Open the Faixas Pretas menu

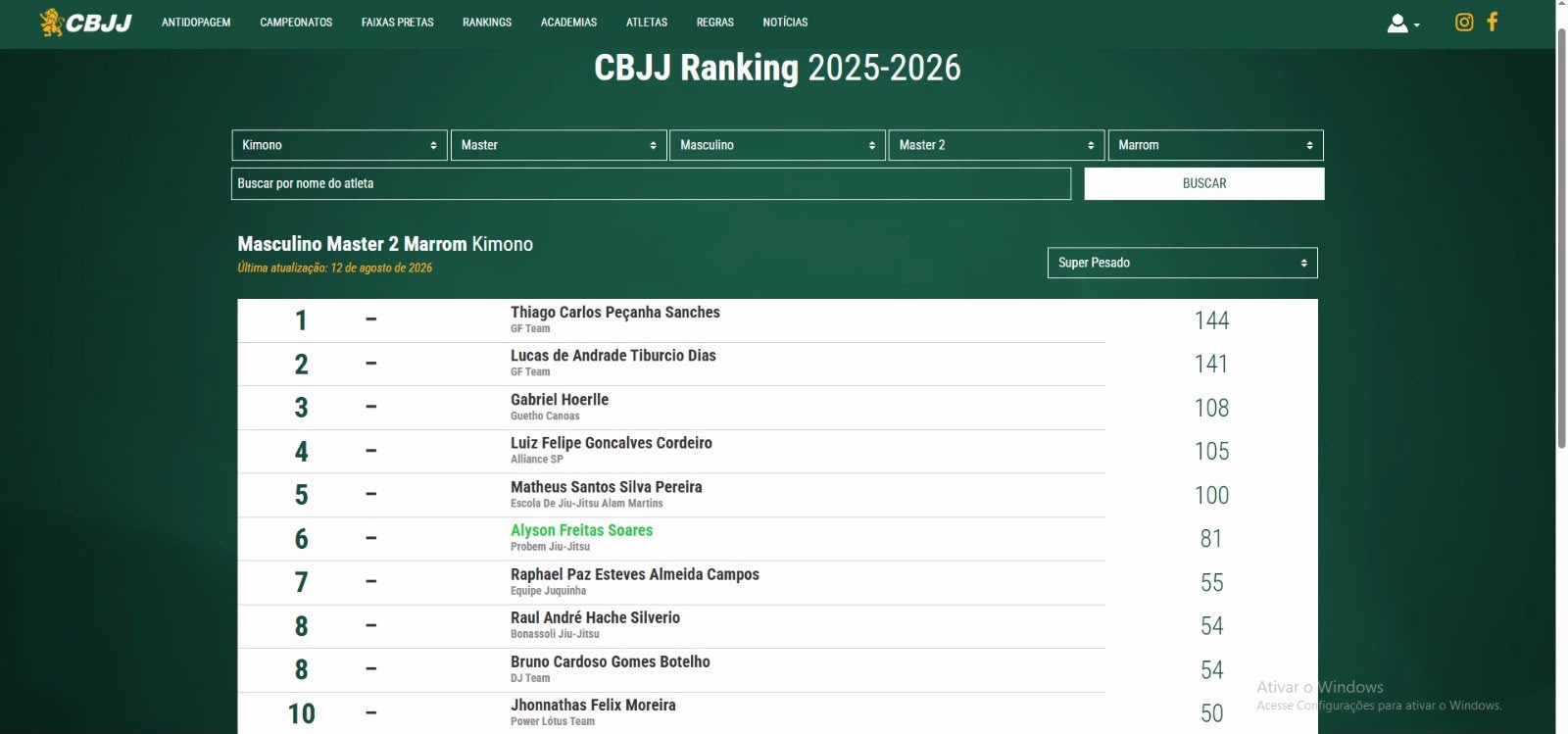coord(397,23)
